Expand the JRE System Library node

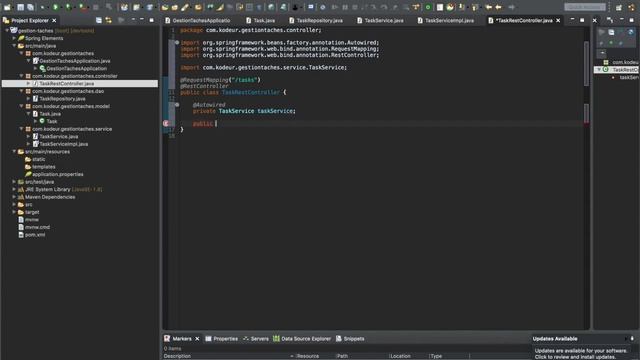tap(14, 189)
